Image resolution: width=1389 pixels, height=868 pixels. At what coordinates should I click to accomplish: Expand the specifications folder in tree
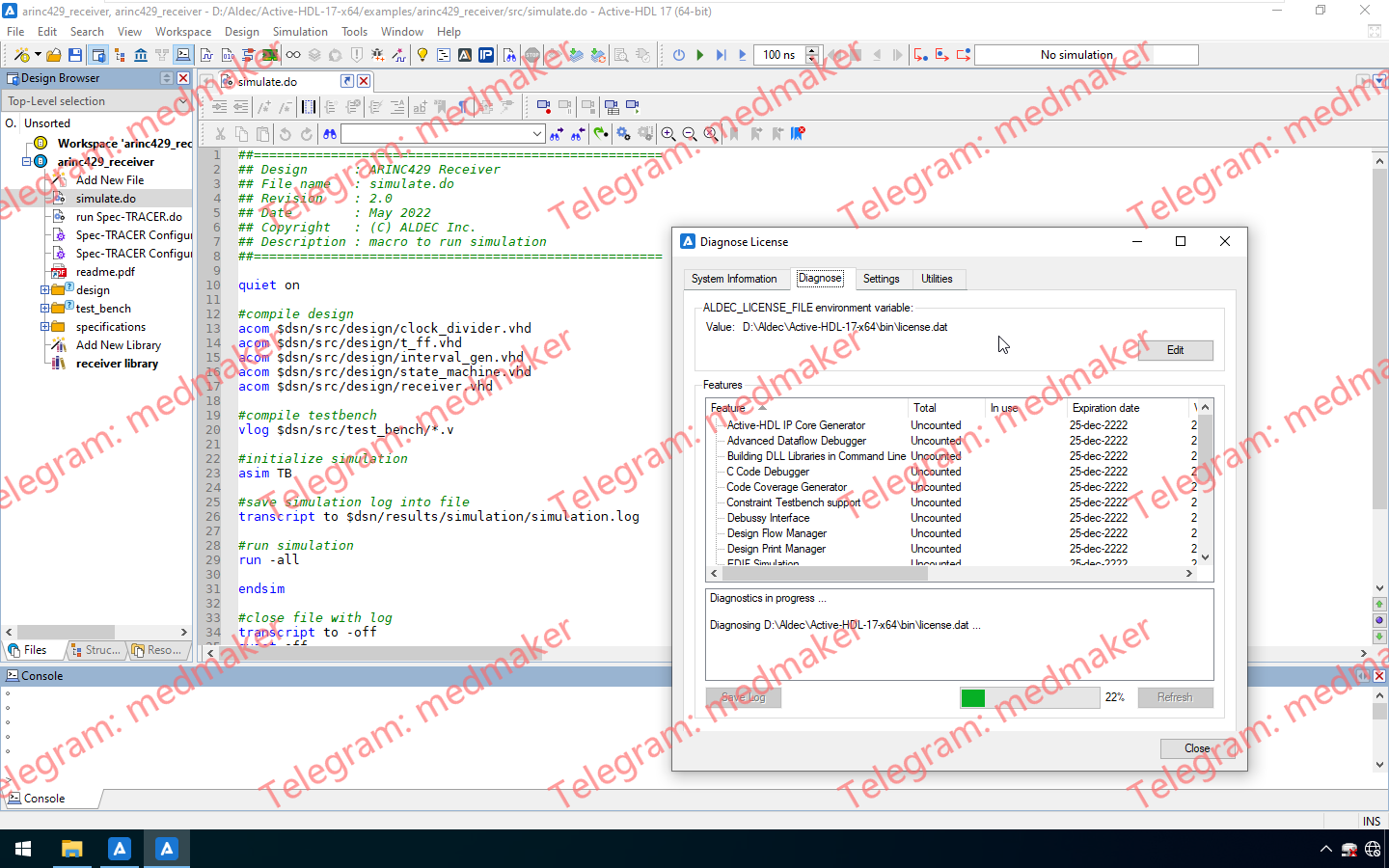click(45, 326)
